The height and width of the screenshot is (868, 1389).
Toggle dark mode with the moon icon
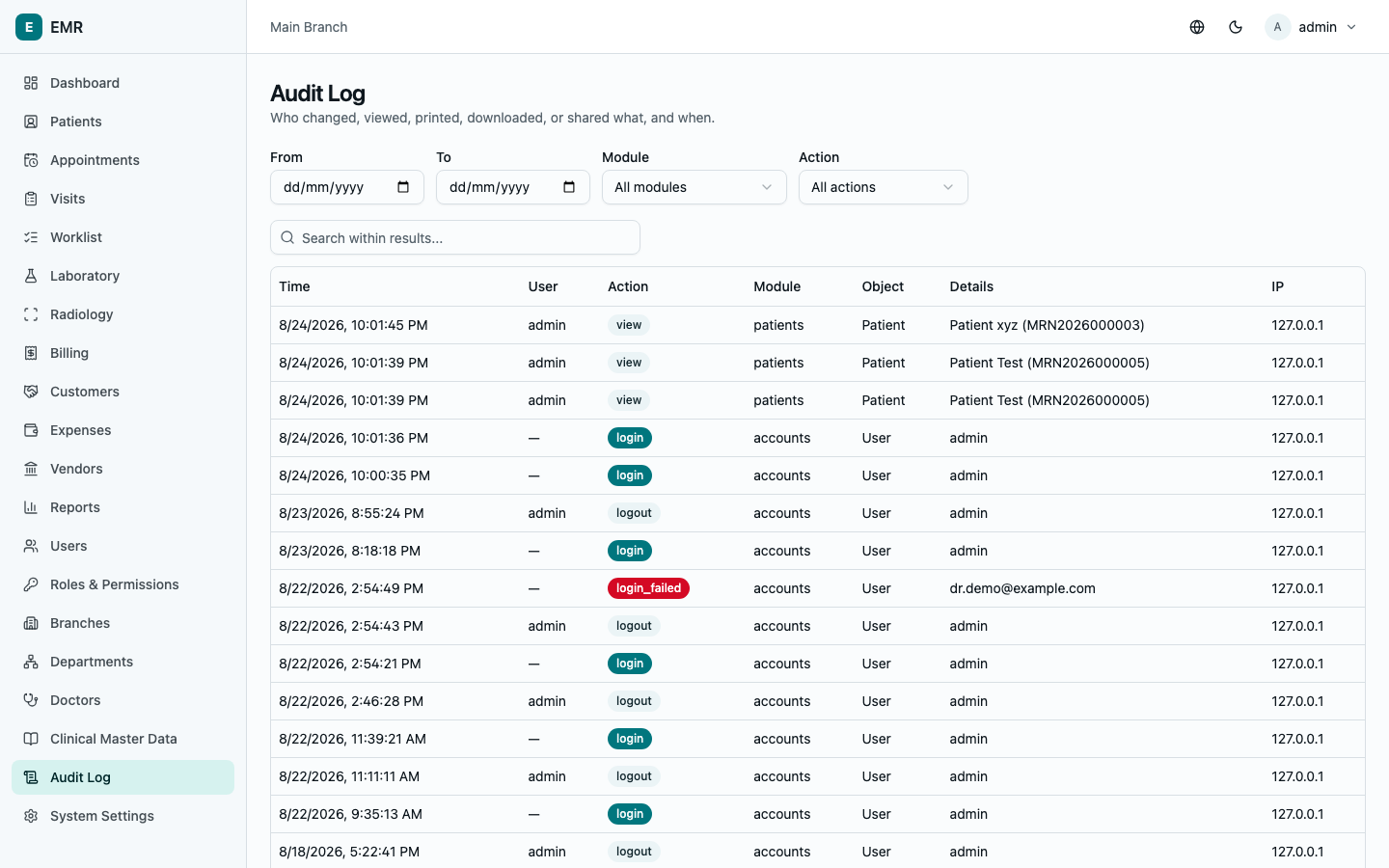(x=1236, y=27)
